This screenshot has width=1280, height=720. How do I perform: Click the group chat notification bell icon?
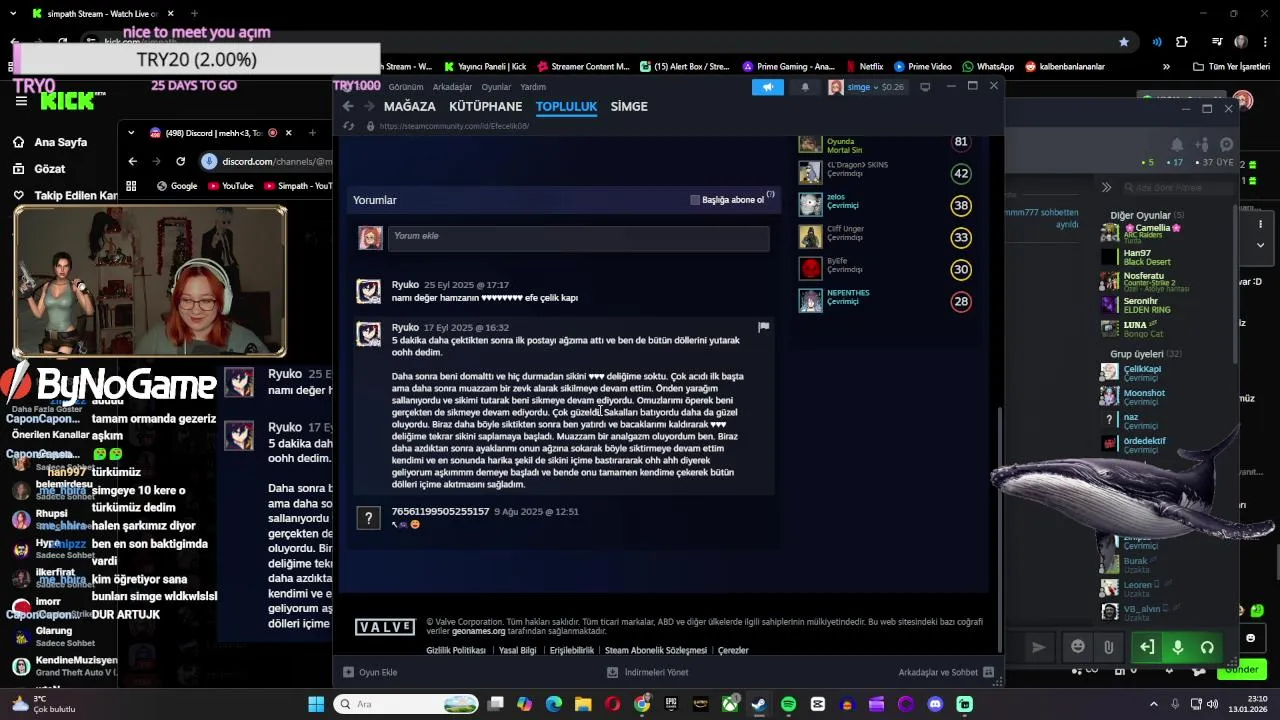(x=1177, y=145)
